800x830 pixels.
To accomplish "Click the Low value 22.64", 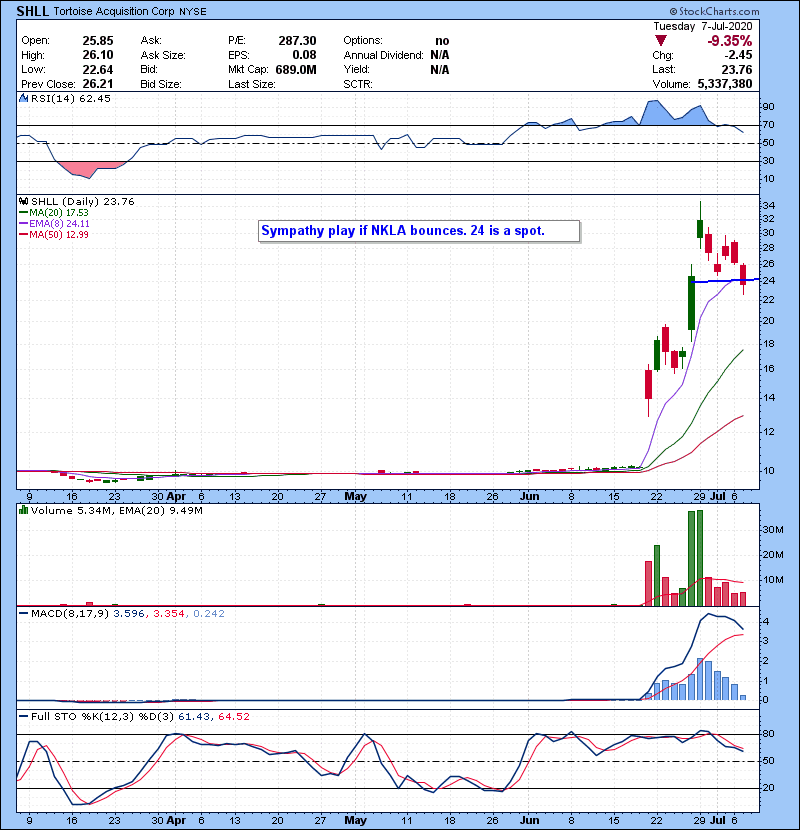I will 98,69.
